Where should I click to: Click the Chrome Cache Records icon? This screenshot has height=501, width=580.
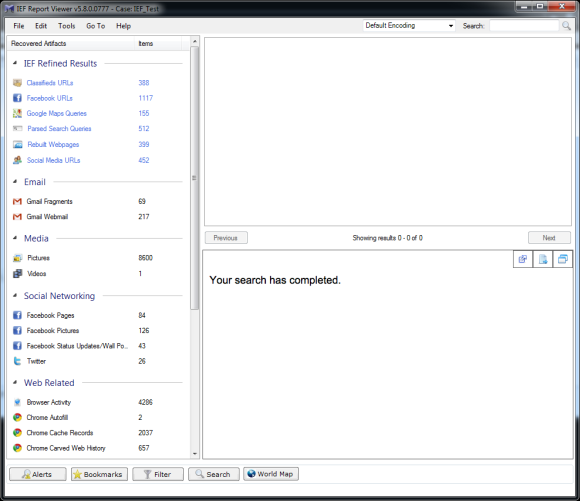17,433
